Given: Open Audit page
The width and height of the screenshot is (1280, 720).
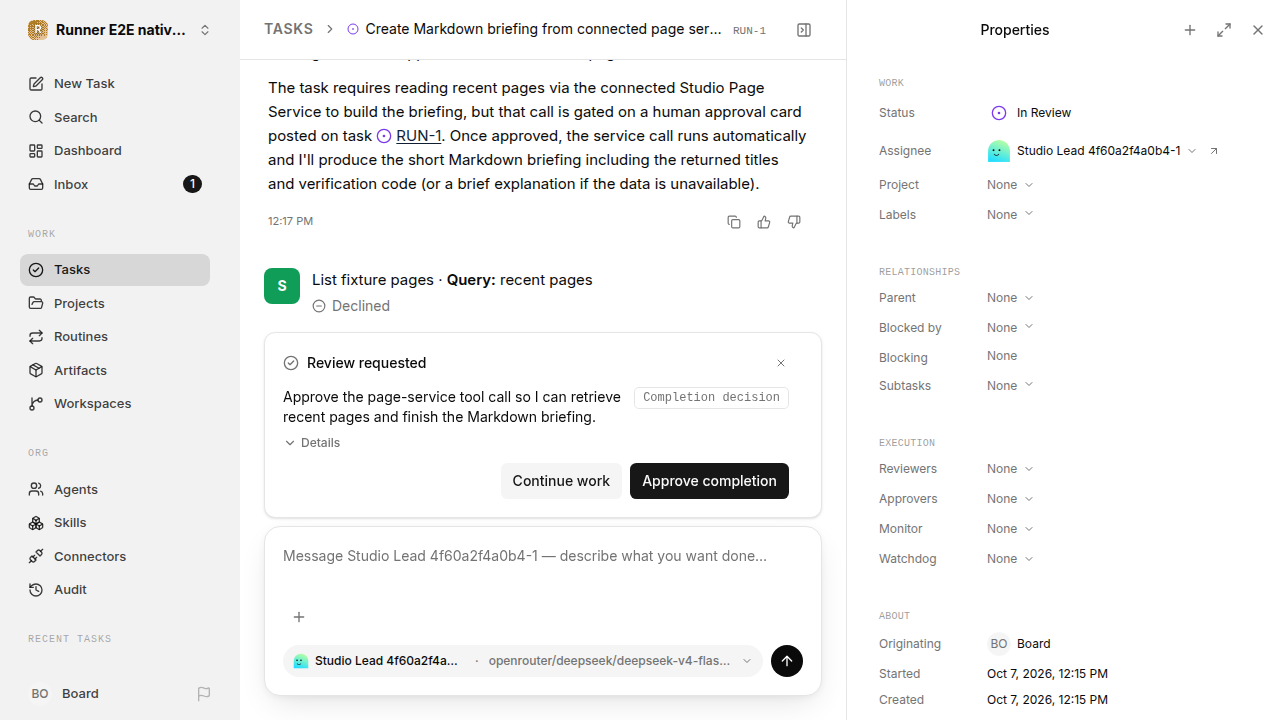Looking at the screenshot, I should coord(115,590).
